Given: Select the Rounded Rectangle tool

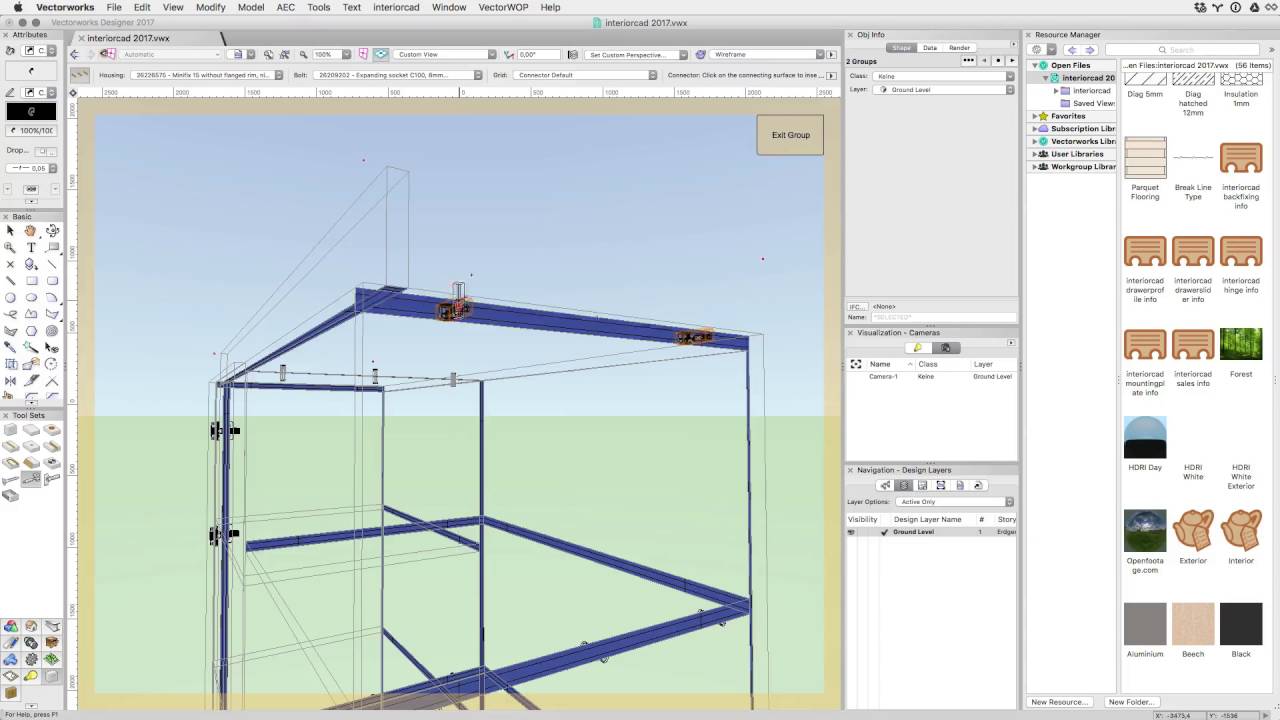Looking at the screenshot, I should pos(52,280).
